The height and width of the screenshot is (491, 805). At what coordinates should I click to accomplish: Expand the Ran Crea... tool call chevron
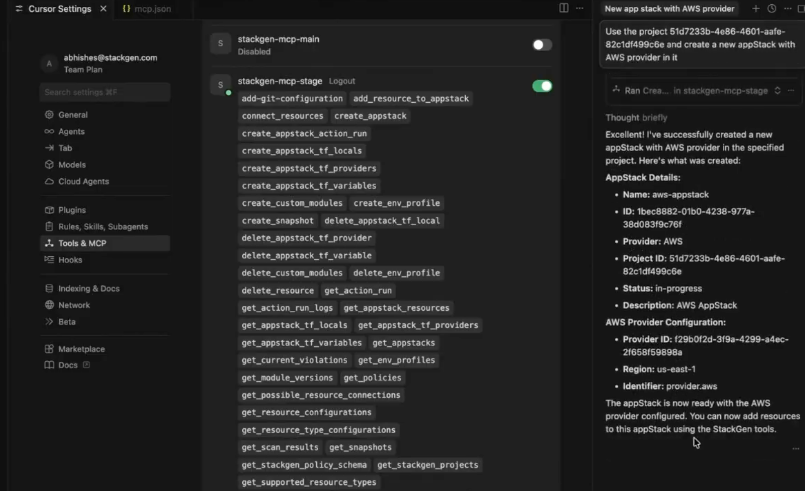(x=777, y=90)
